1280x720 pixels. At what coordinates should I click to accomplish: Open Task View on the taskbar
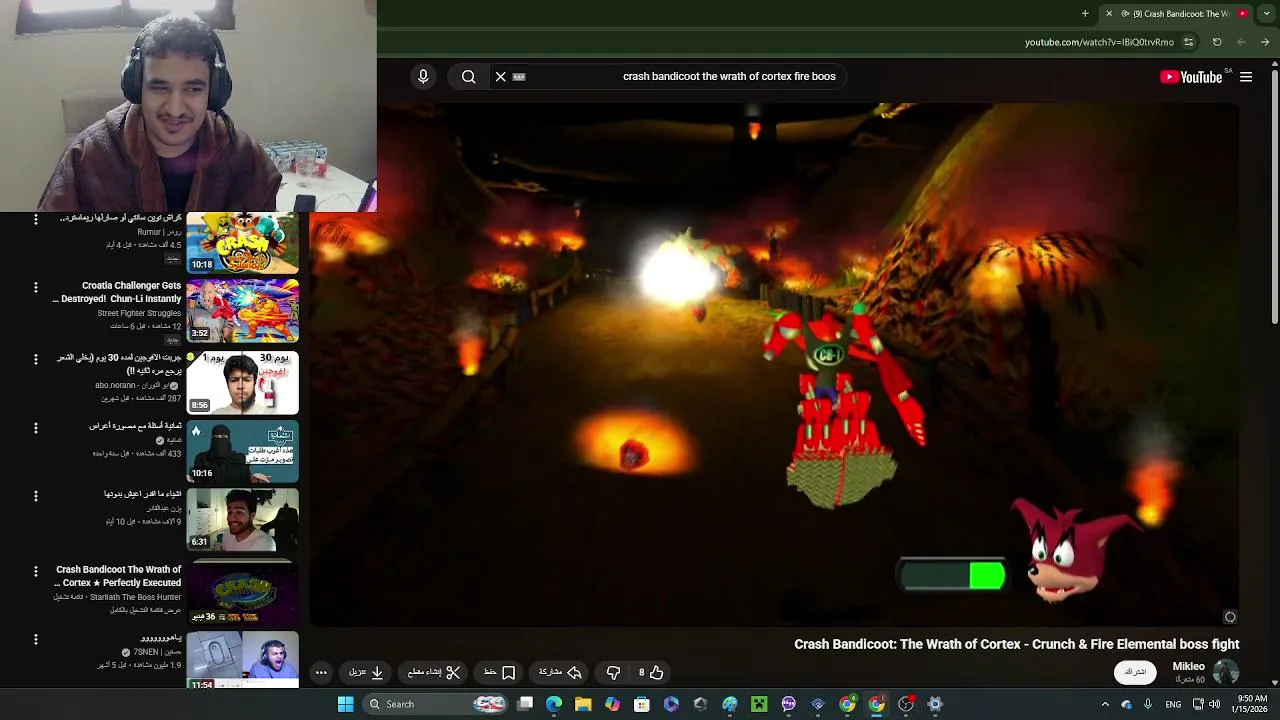525,704
